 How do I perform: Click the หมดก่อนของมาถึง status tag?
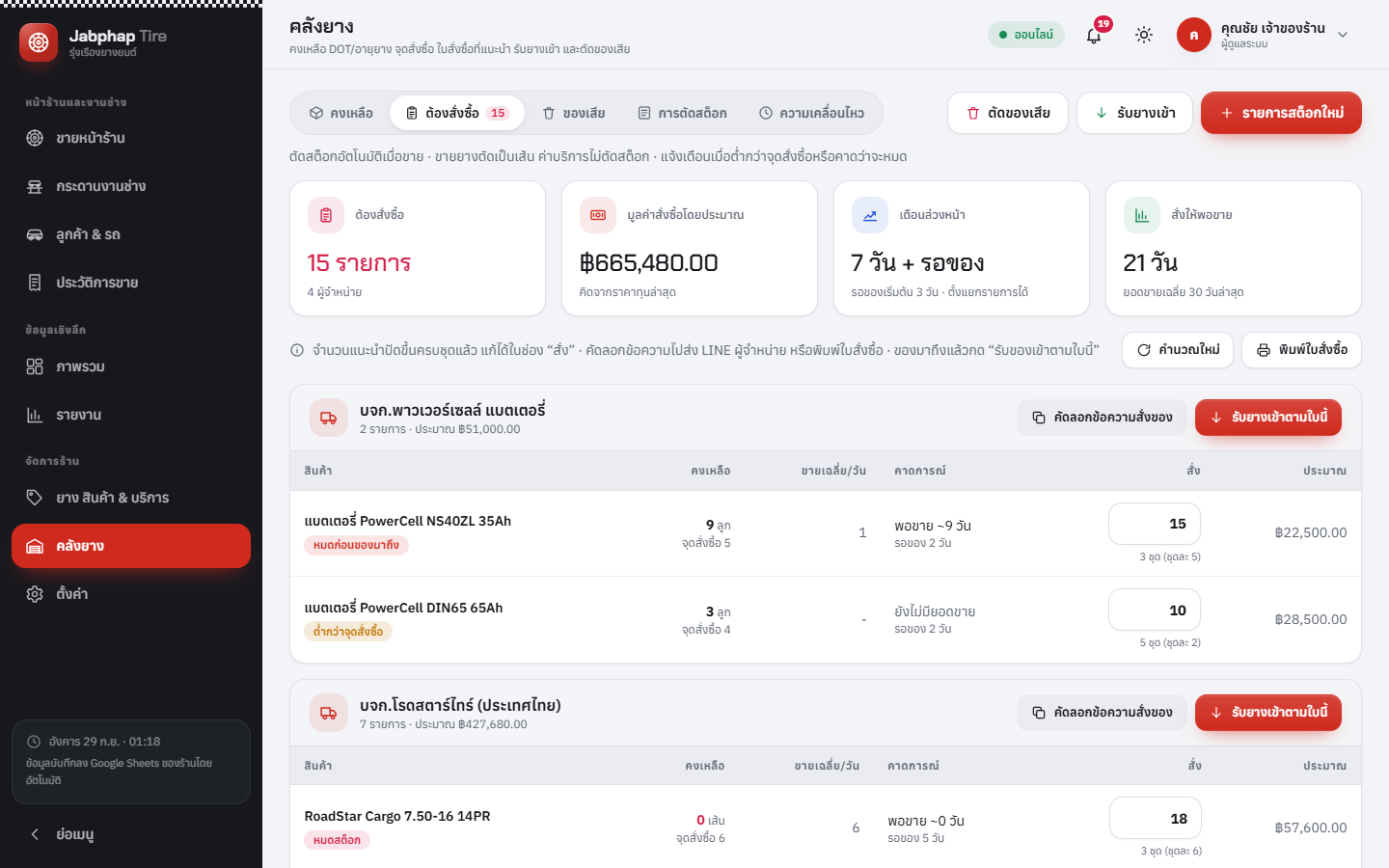pos(357,546)
